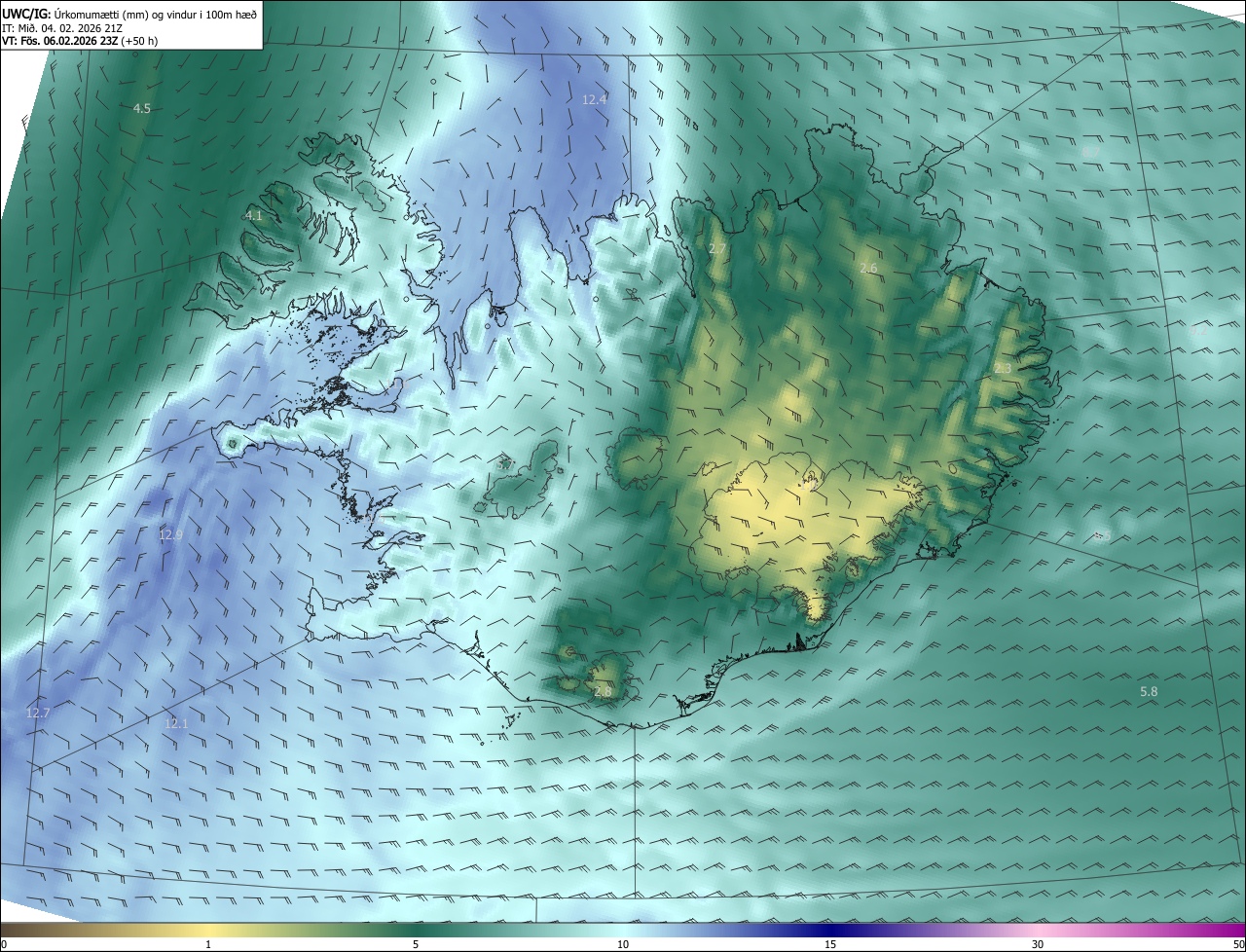Click the 'UWC/IG: Úrkomumætti (mm)' title line
Image resolution: width=1246 pixels, height=952 pixels.
click(129, 14)
